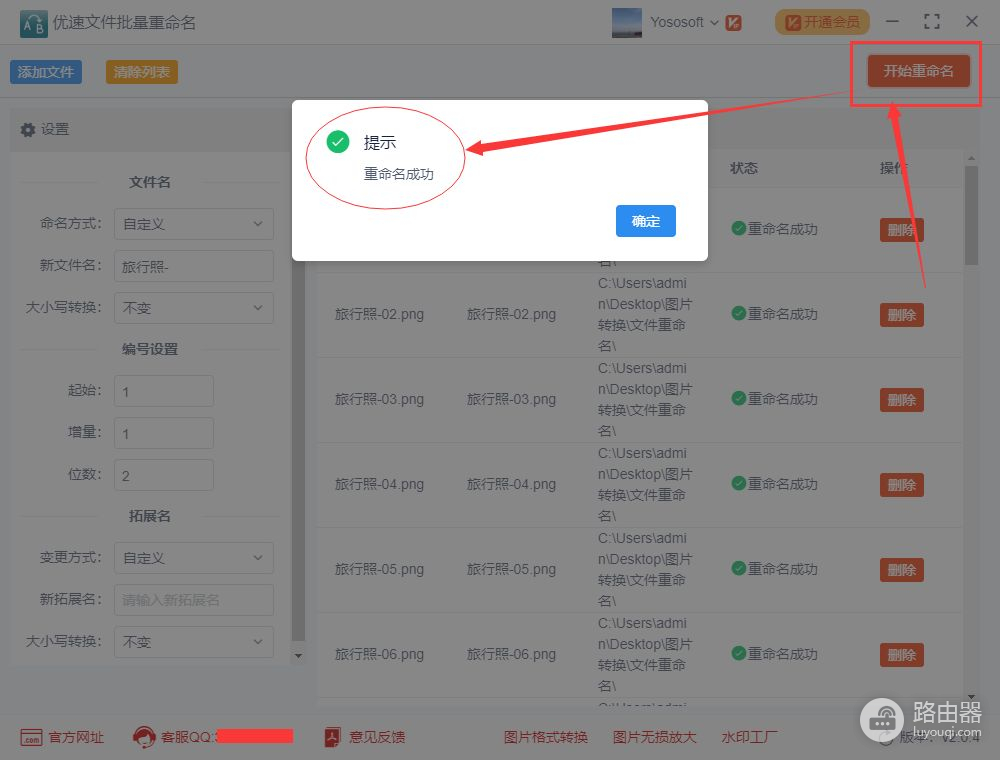Image resolution: width=1000 pixels, height=760 pixels.
Task: Open 大小写转换 dropdown under 拓展名
Action: (x=194, y=642)
